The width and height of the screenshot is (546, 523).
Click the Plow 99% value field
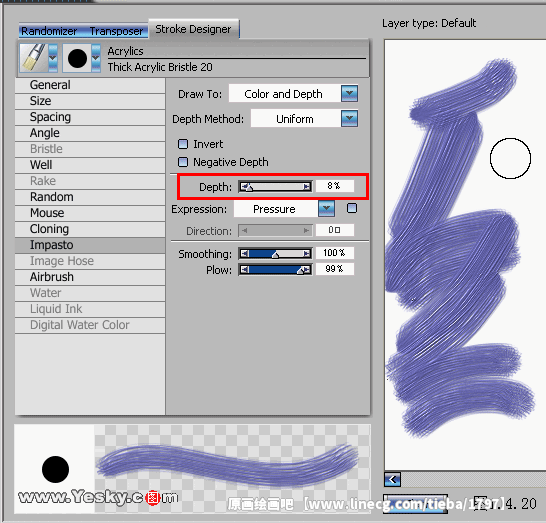click(335, 269)
